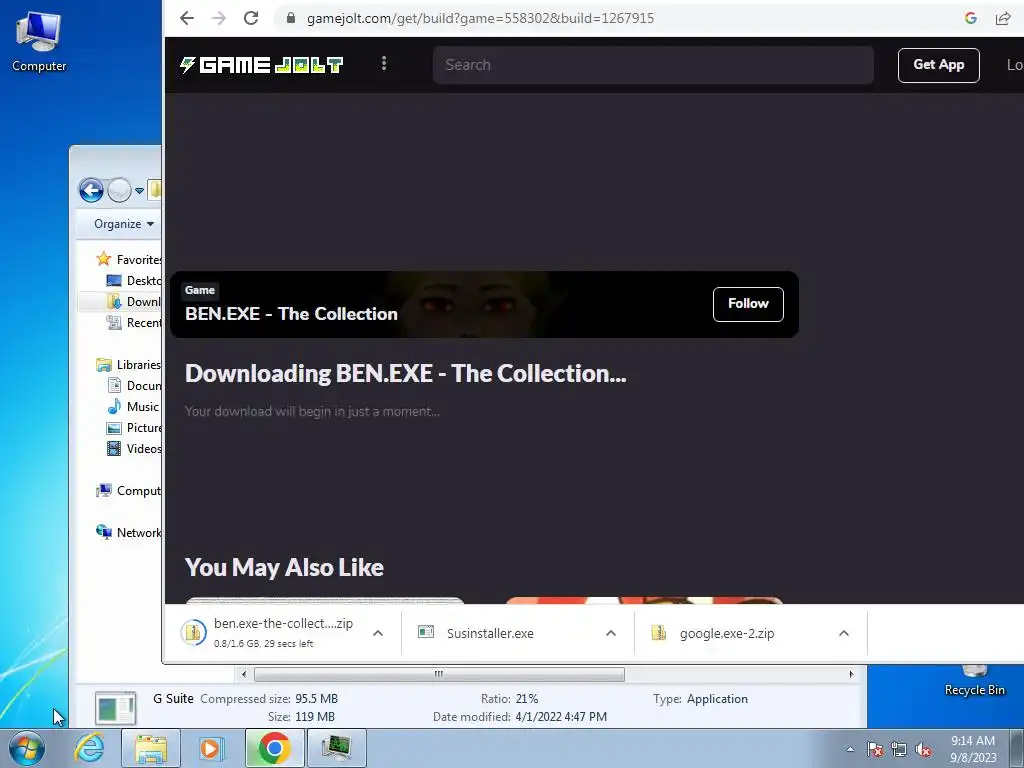The image size is (1024, 768).
Task: Open Explorer recent pages dropdown arrow
Action: 139,191
